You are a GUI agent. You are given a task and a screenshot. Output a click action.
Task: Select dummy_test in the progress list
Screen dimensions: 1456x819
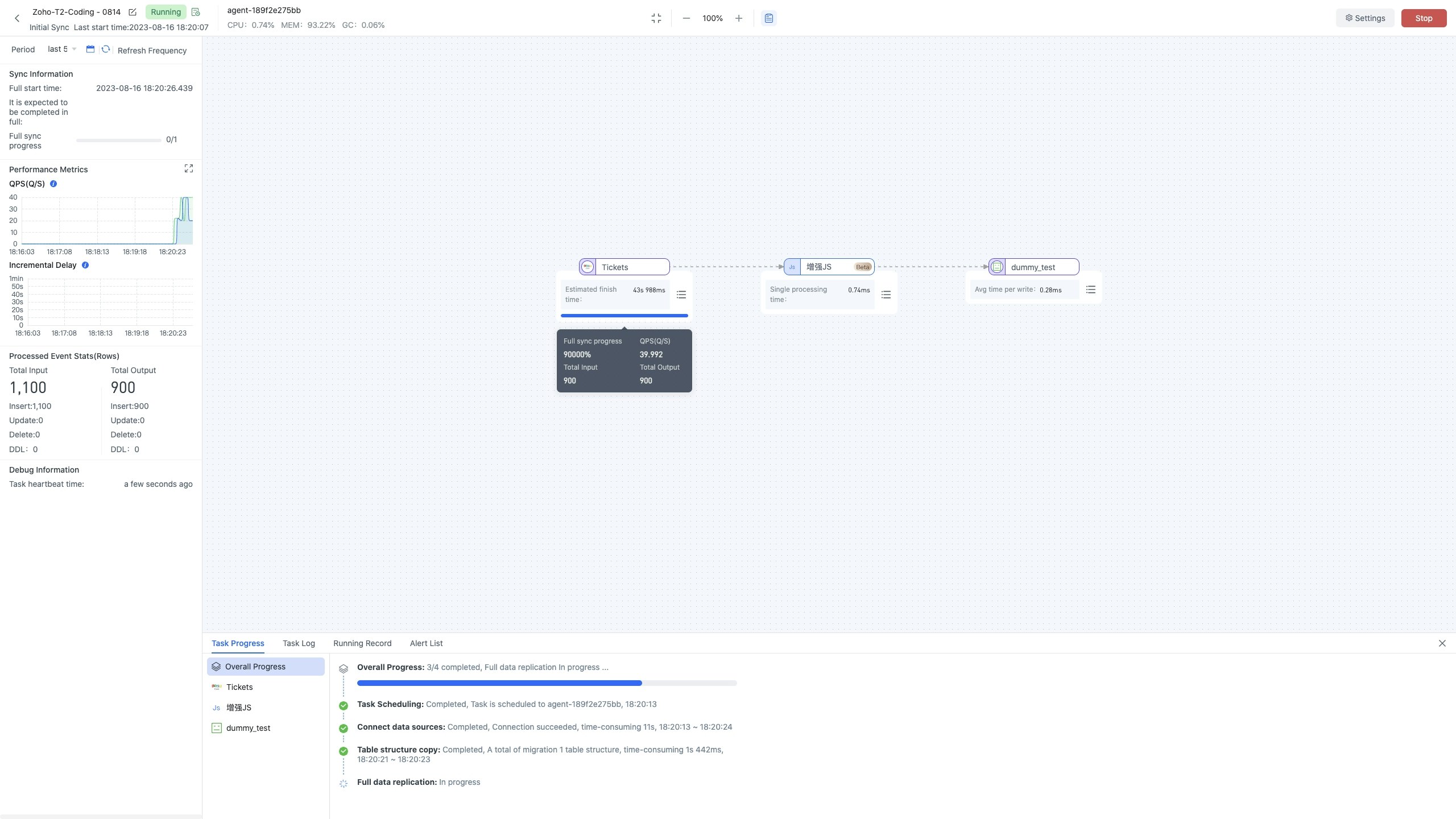[x=266, y=728]
